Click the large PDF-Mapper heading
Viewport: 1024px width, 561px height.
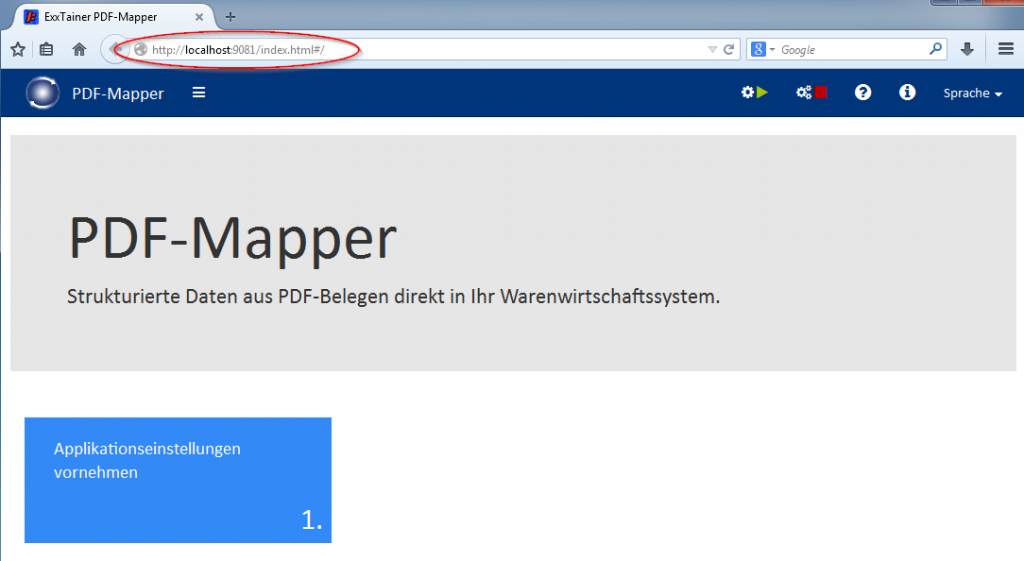(x=232, y=239)
